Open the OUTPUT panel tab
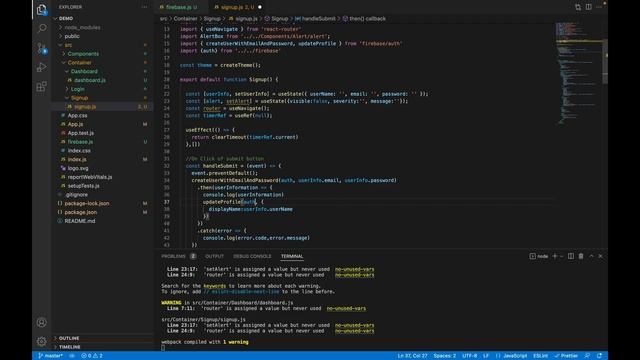 [214, 256]
